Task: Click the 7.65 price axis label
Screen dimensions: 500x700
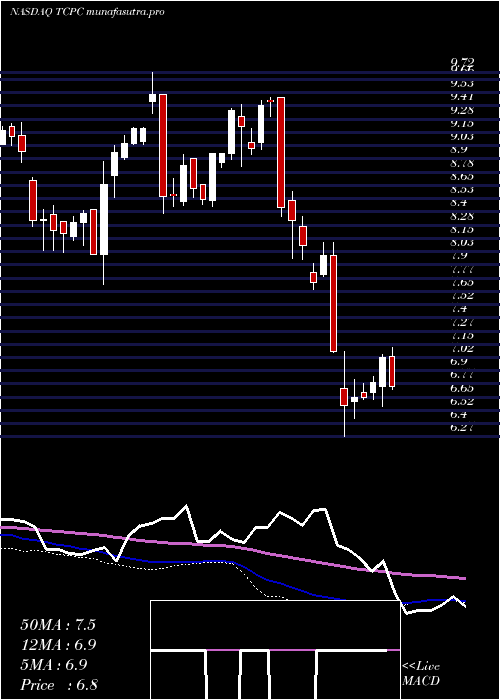Action: (462, 283)
